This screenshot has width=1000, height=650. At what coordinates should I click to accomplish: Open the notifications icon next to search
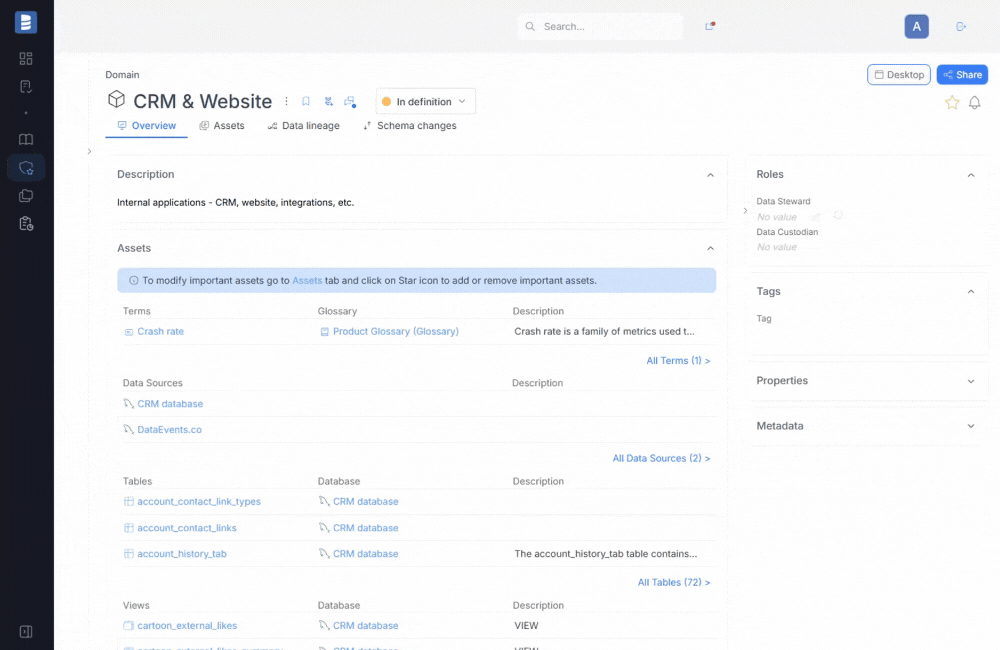pos(709,26)
